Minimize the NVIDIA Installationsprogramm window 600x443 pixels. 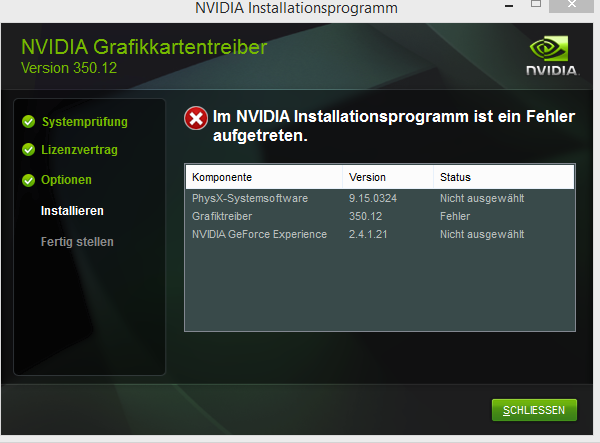(509, 6)
